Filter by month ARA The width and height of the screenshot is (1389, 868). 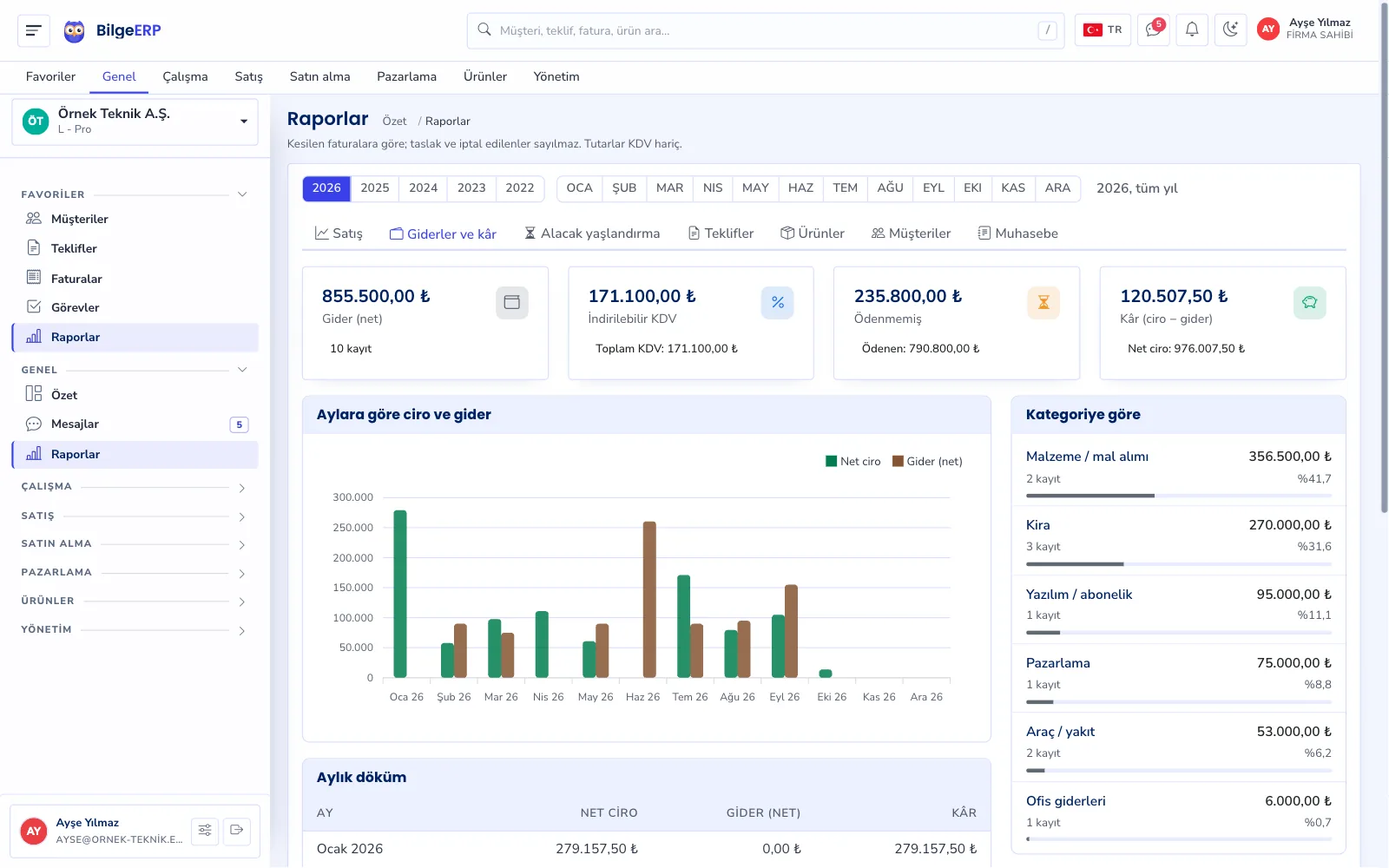1057,188
